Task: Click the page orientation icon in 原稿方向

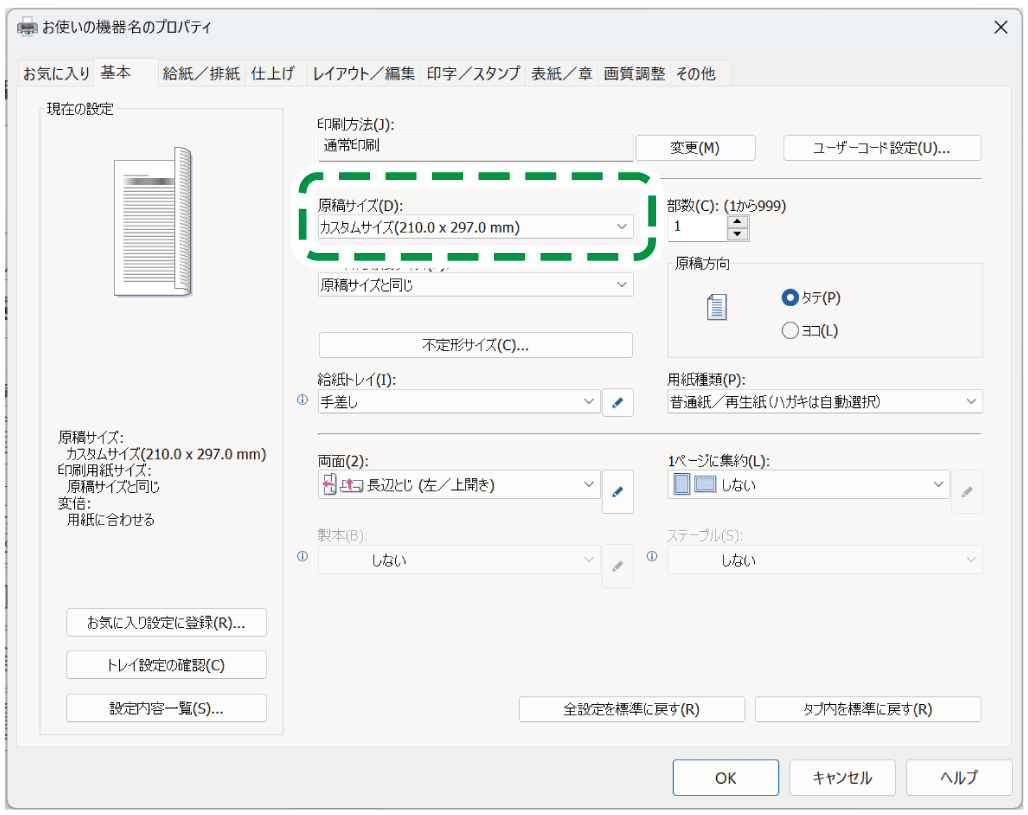Action: (715, 308)
